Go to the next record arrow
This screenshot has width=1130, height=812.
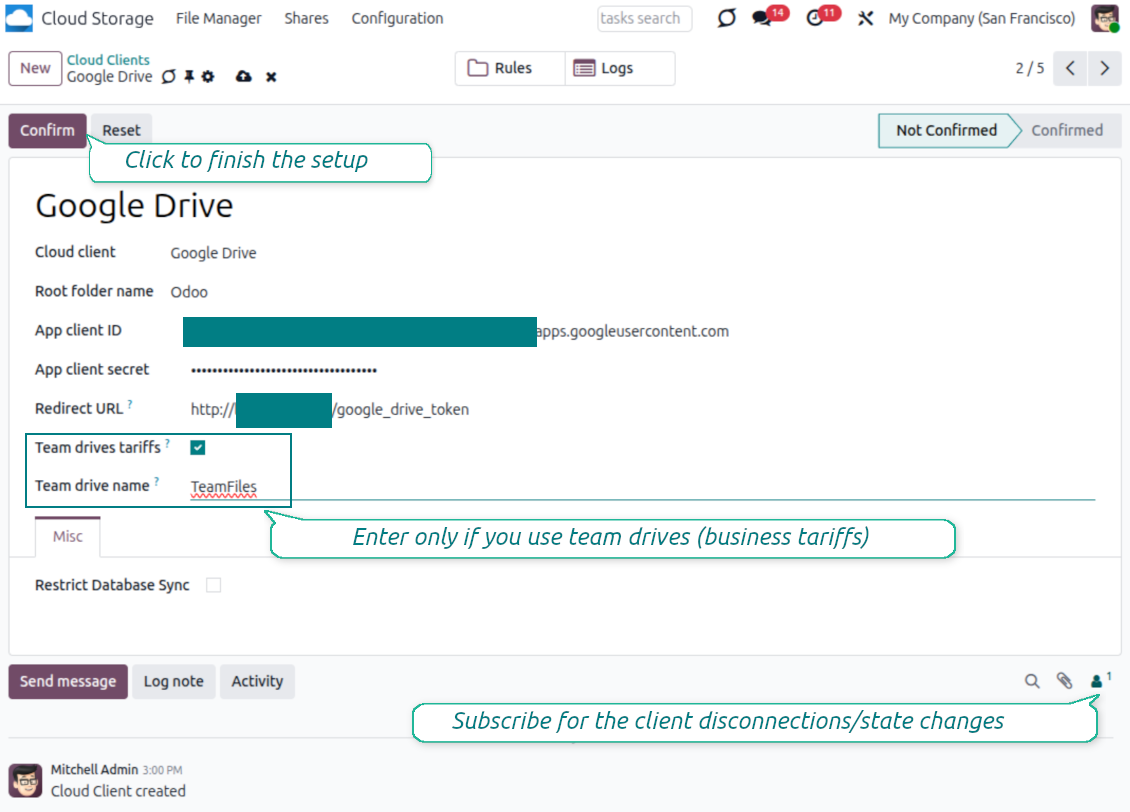[1104, 68]
